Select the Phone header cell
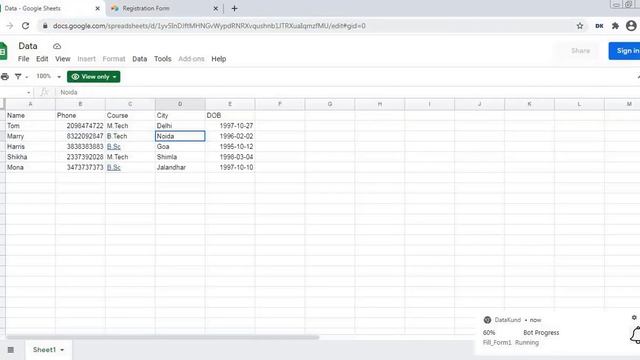Image resolution: width=640 pixels, height=360 pixels. point(80,116)
